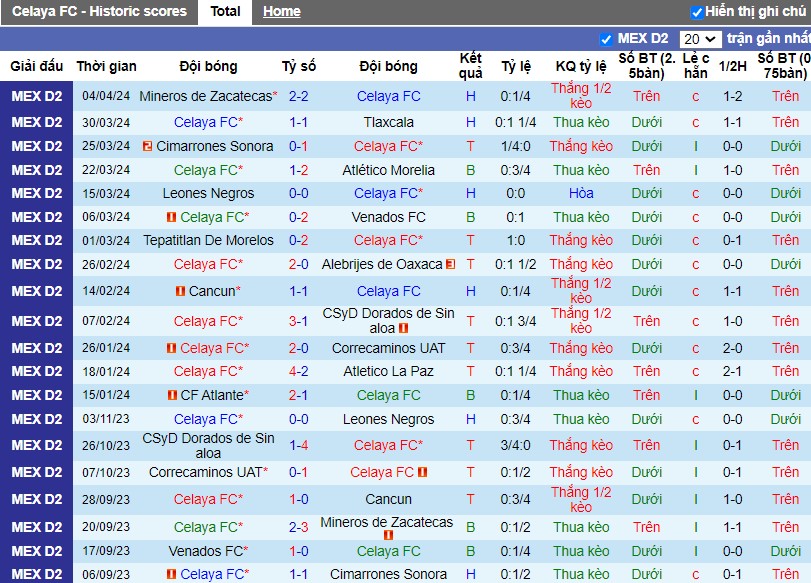Open Leones Negros team on 15/03/24

coord(208,193)
